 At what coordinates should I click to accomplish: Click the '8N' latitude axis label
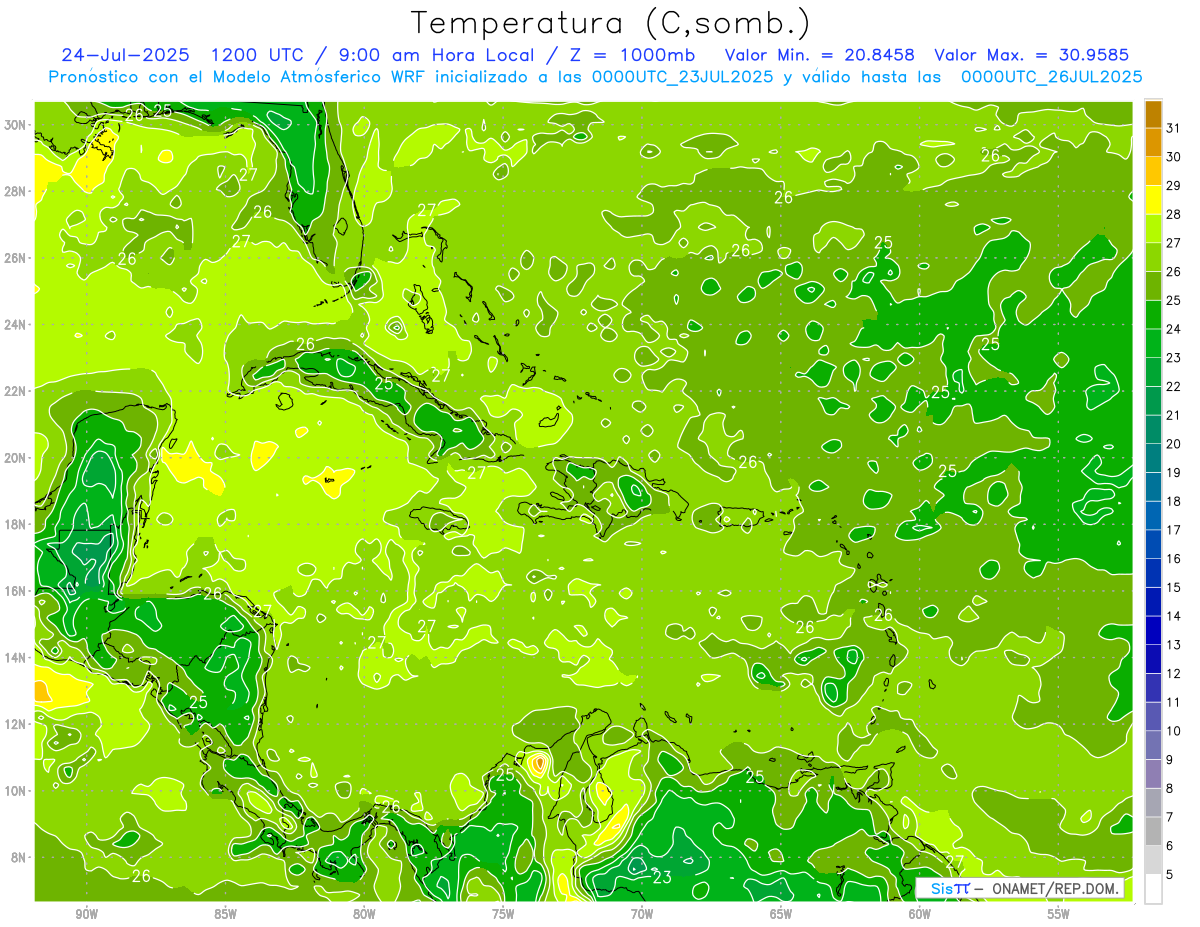pos(20,857)
